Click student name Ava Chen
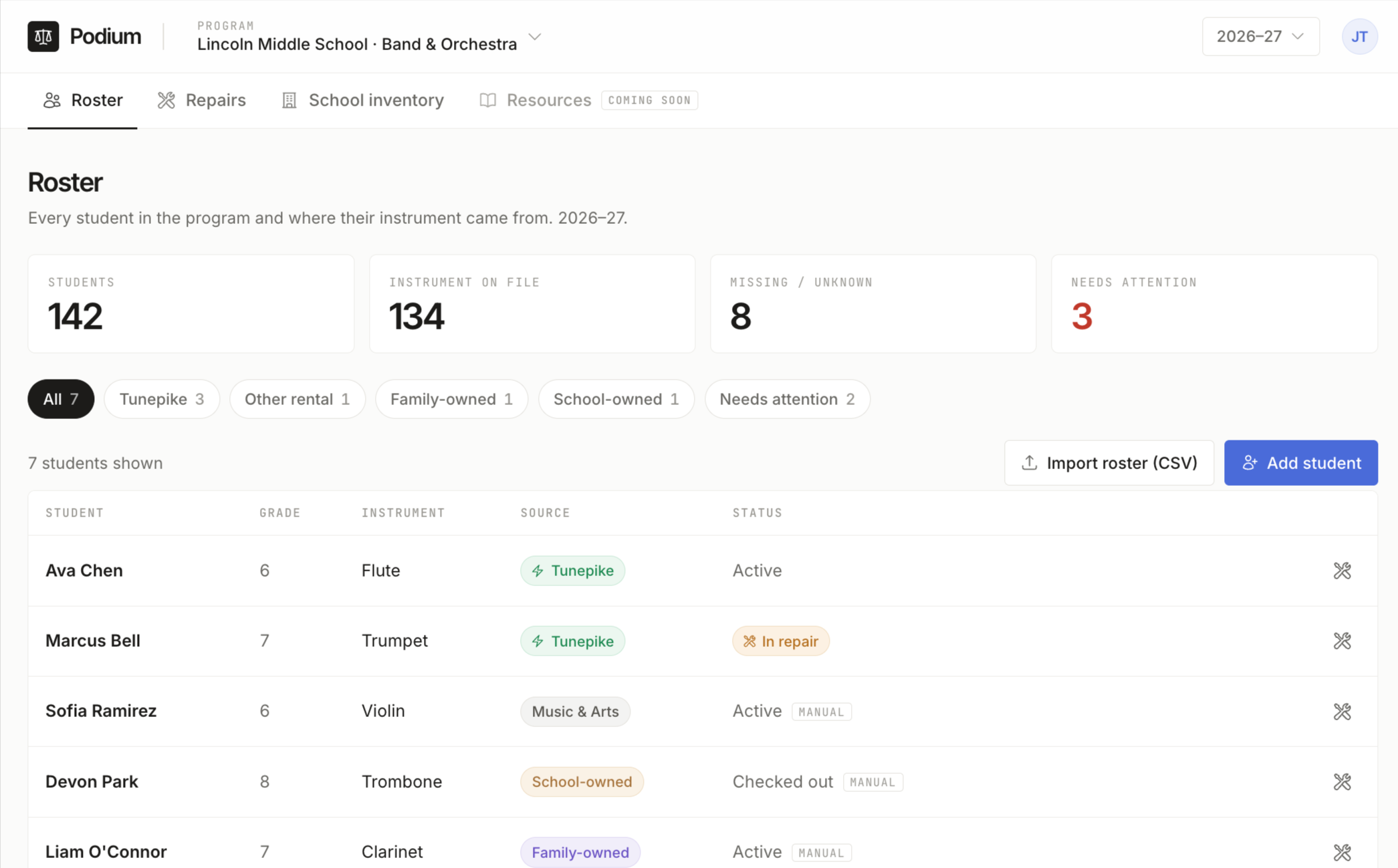 (84, 571)
